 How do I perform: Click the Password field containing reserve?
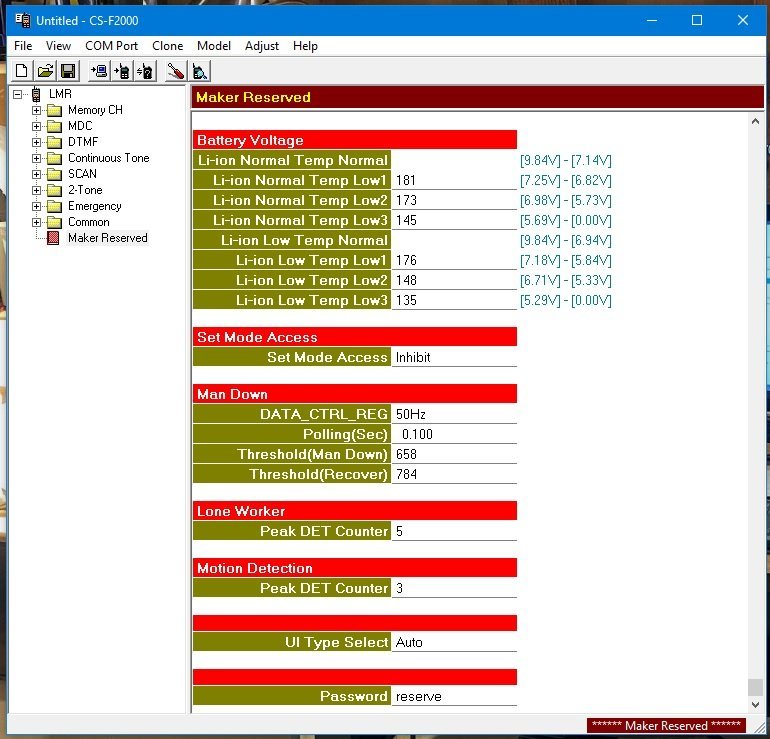(x=453, y=696)
